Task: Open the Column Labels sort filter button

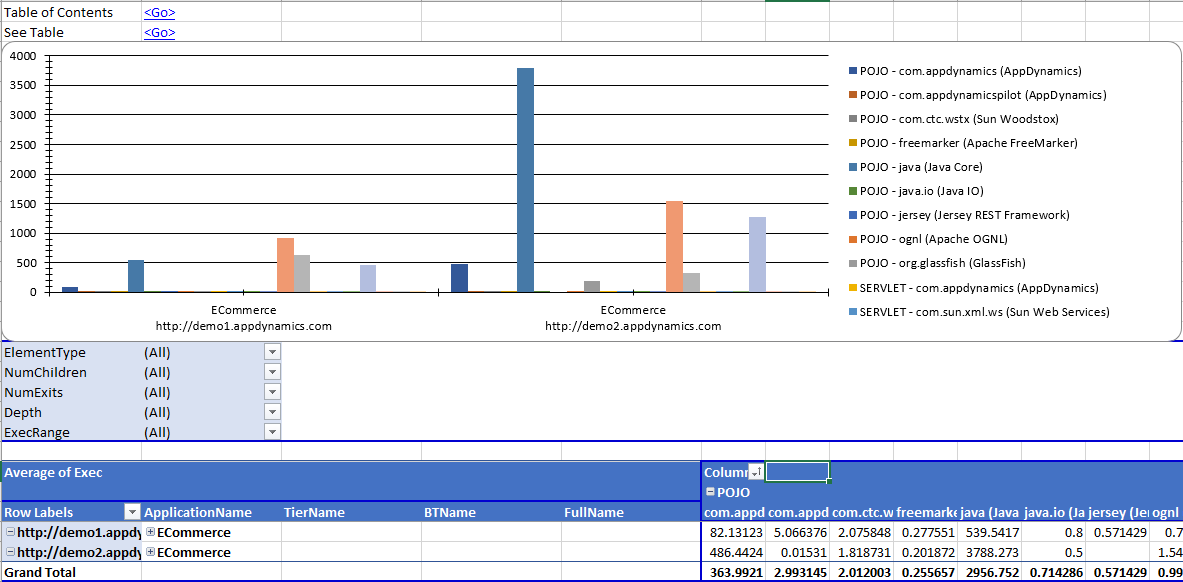Action: tap(756, 472)
